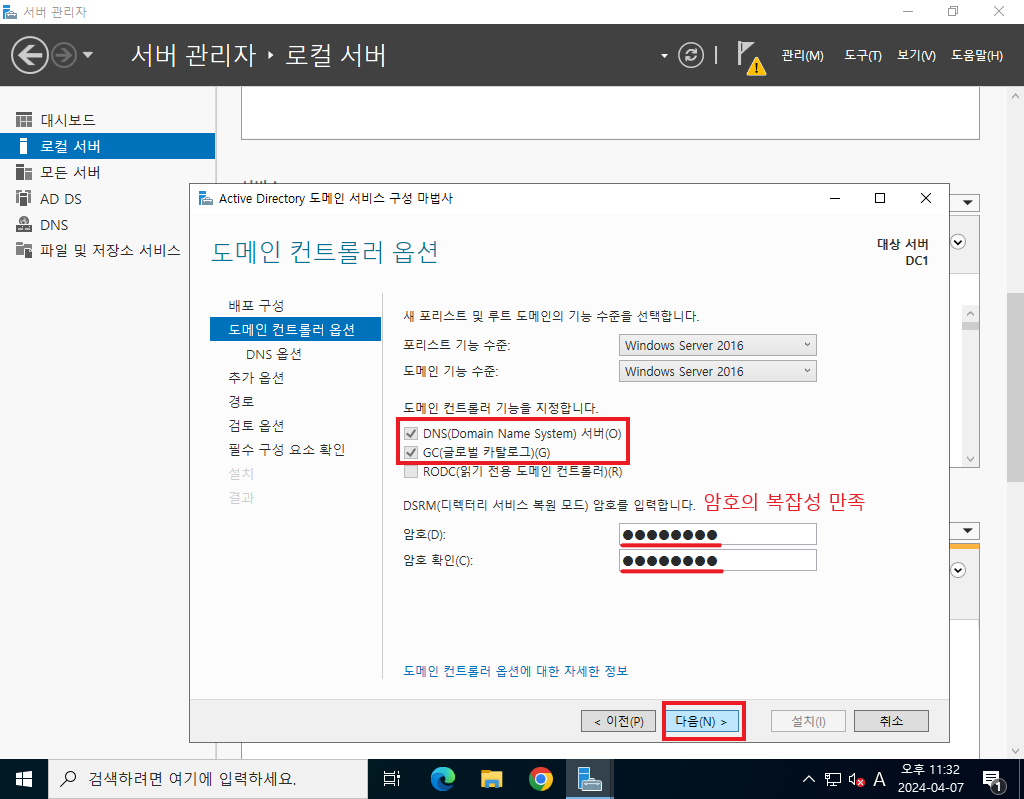Open the 보기(V) menu

[x=916, y=56]
